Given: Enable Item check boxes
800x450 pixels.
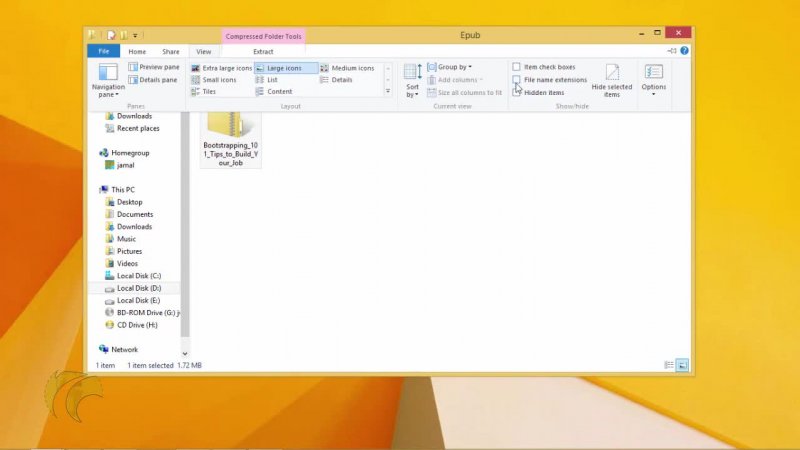Looking at the screenshot, I should pos(517,67).
